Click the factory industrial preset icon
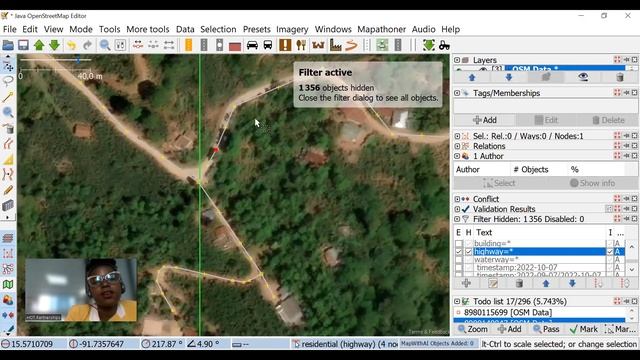 (x=336, y=45)
